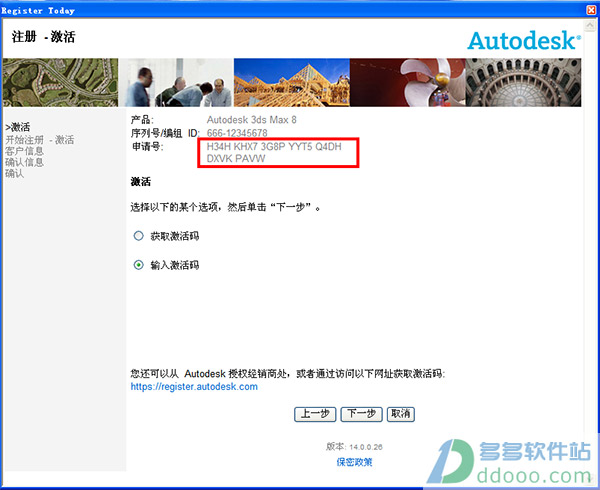600x490 pixels.
Task: Click the version text 14.0.0.26
Action: click(366, 447)
